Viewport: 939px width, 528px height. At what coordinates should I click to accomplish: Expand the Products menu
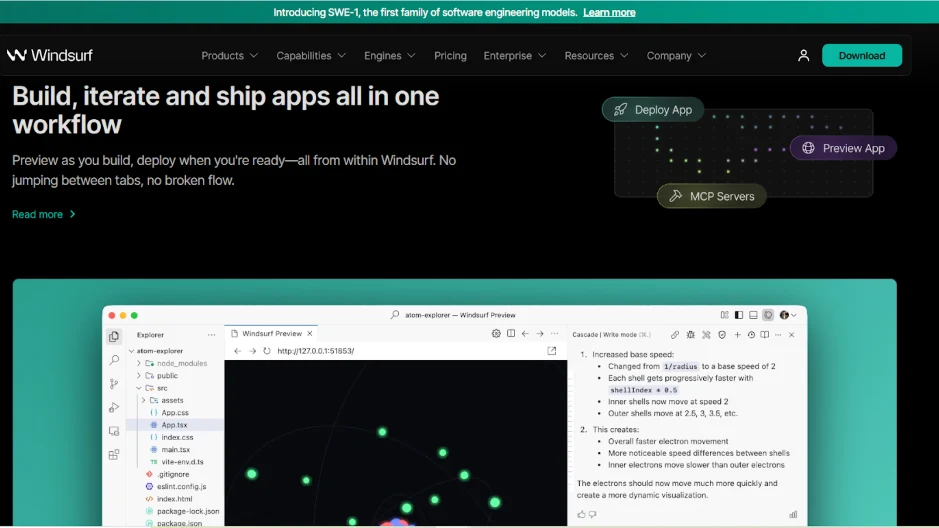click(229, 56)
